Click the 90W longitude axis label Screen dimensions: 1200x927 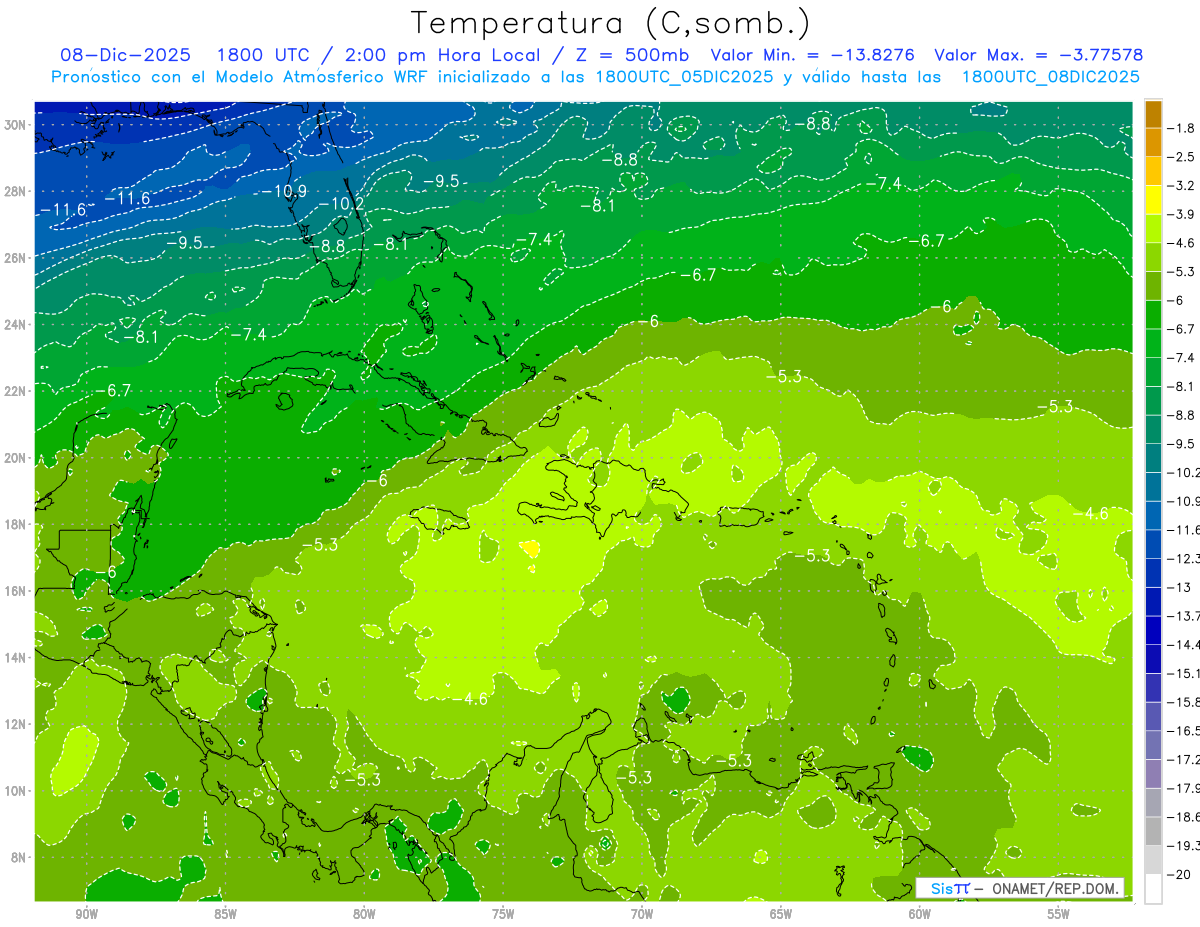(x=86, y=914)
